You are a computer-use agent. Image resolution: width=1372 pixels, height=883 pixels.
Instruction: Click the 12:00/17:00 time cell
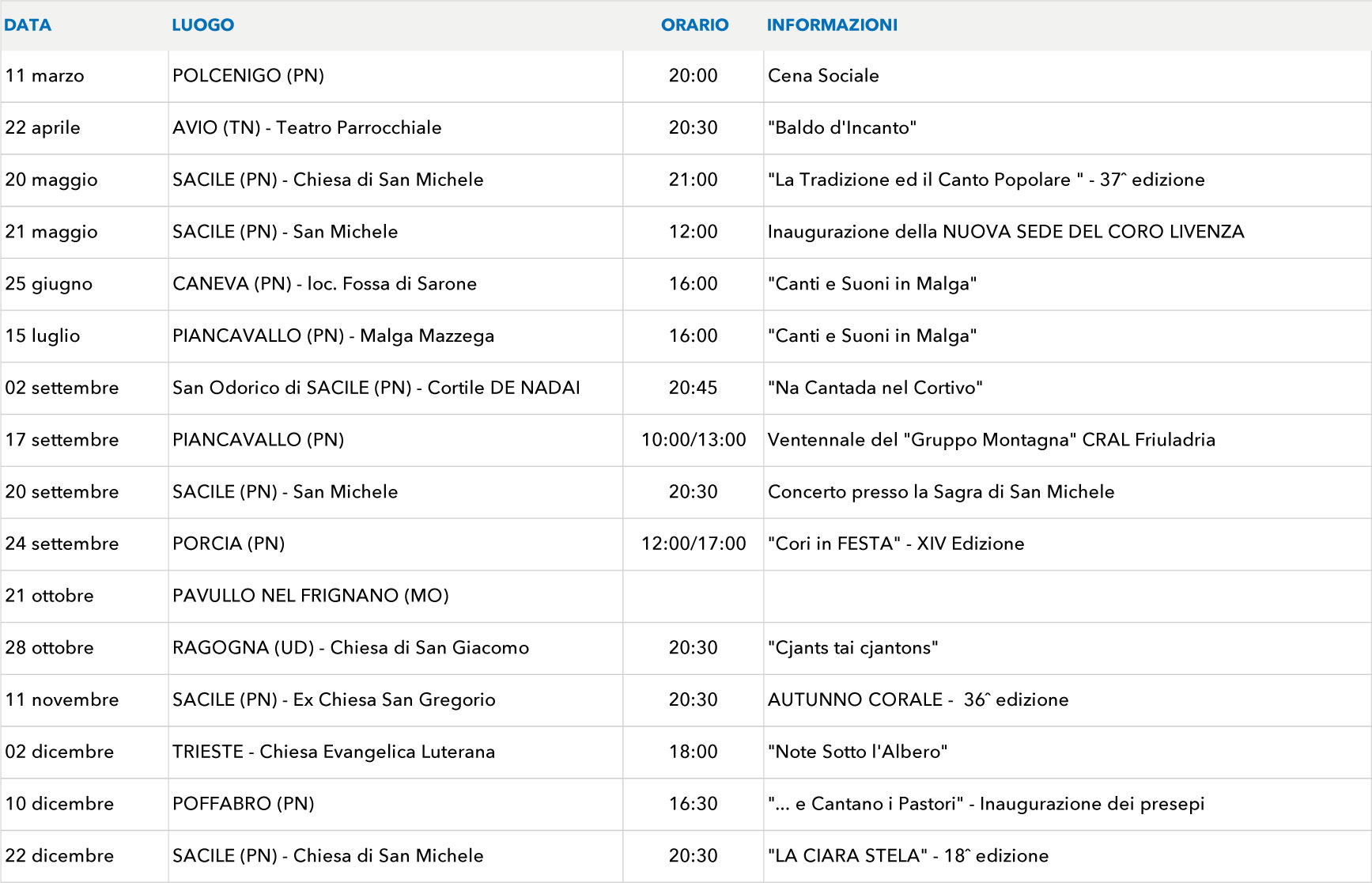point(694,544)
